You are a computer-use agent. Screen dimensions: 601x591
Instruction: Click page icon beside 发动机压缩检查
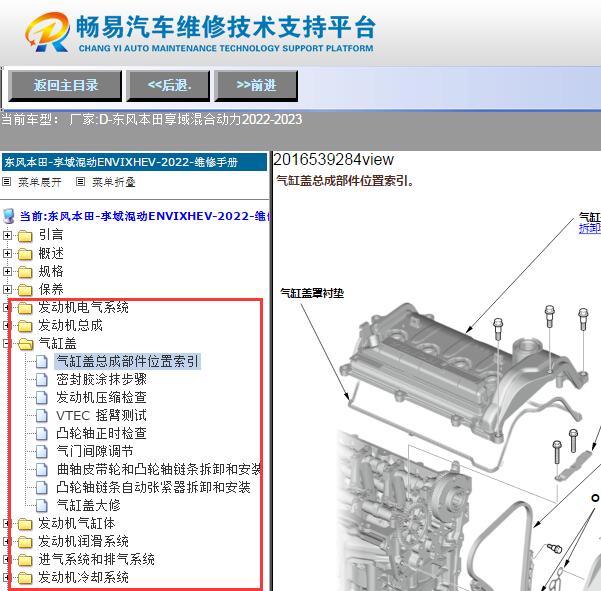pos(42,397)
